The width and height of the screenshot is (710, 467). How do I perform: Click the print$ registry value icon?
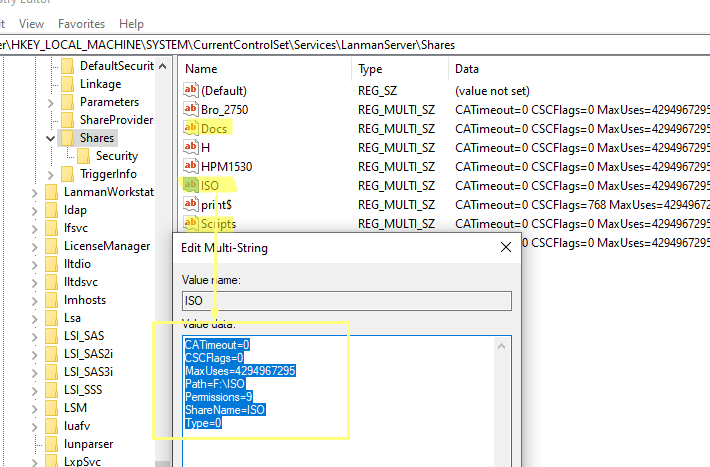point(192,204)
